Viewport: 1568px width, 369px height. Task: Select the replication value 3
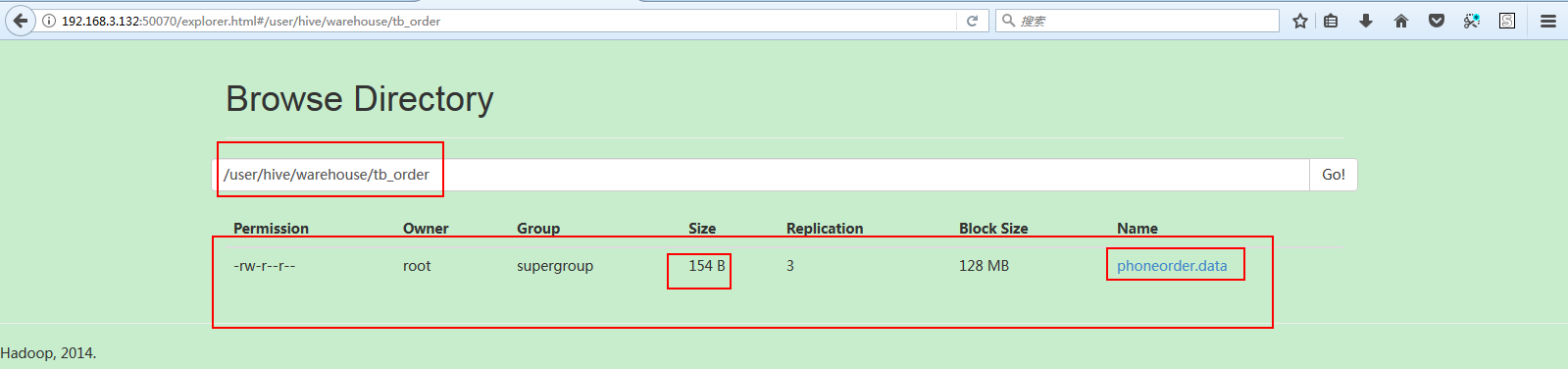coord(790,266)
